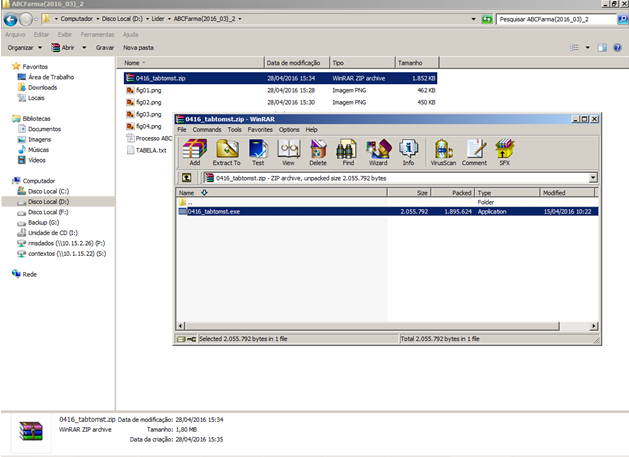This screenshot has width=629, height=457.
Task: Open Locais in the navigation pane
Action: (36, 98)
